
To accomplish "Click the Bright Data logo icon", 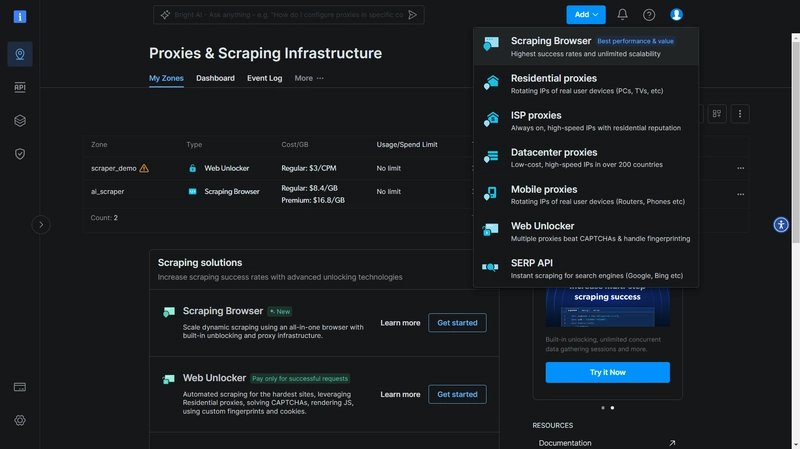I will 20,17.
